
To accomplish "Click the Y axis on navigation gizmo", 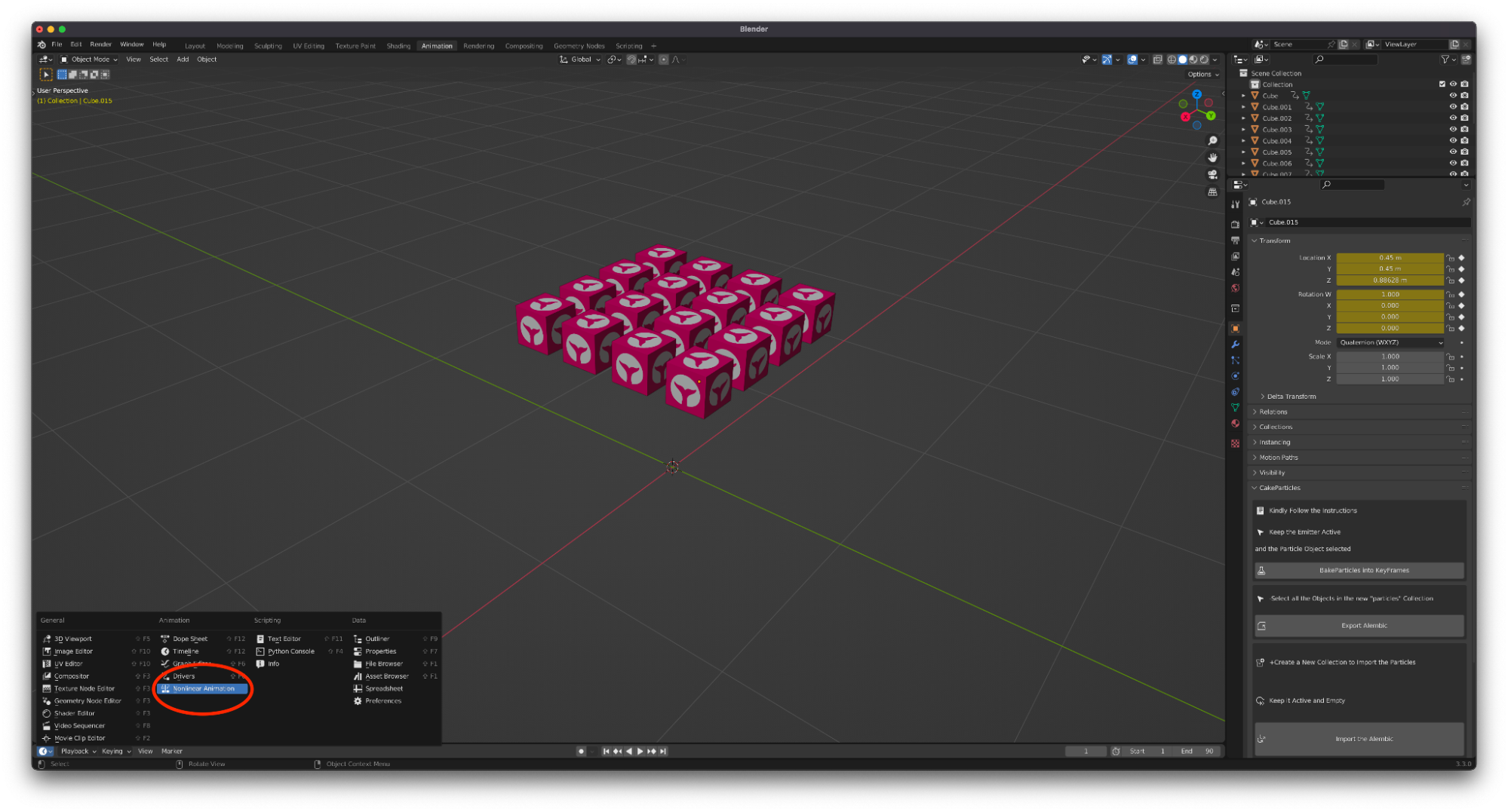I will click(1210, 115).
